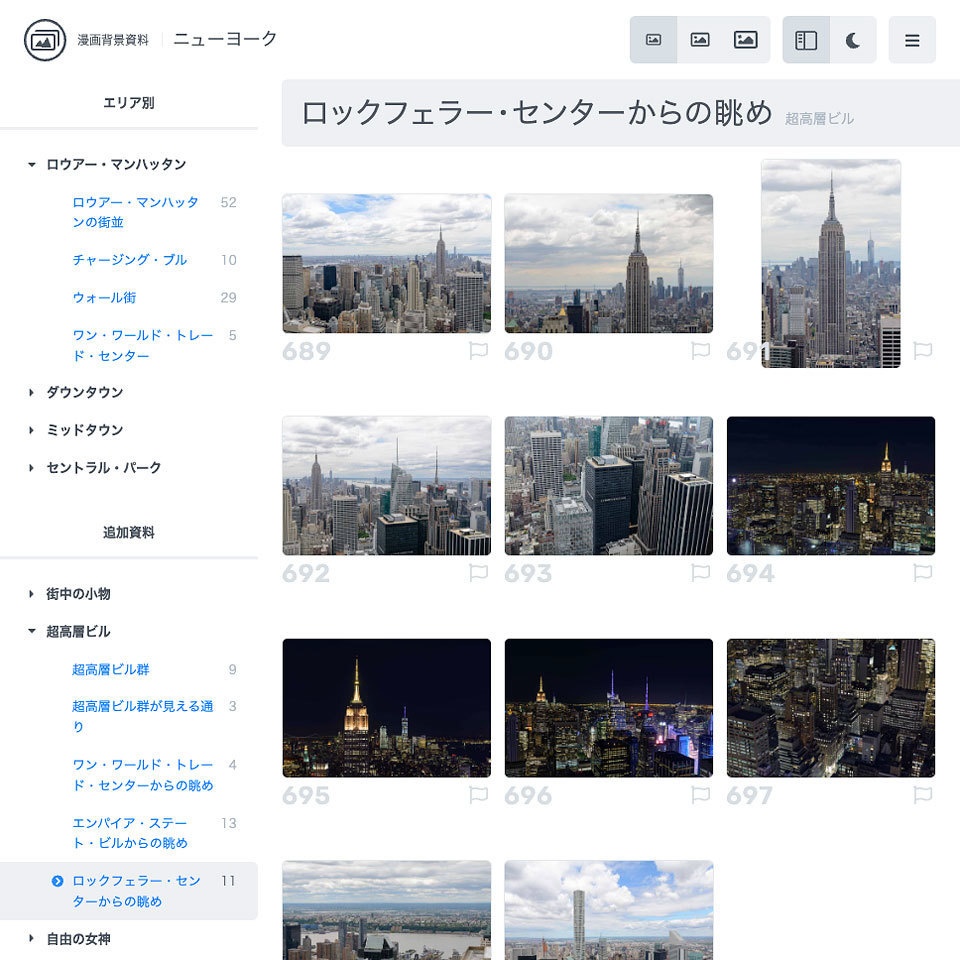Click the flag icon under image 693

pyautogui.click(x=702, y=572)
